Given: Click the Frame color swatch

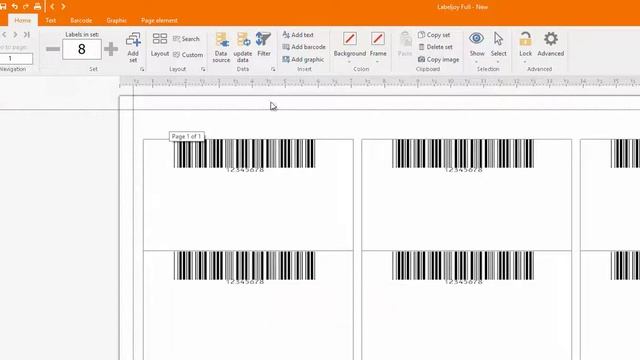Looking at the screenshot, I should 378,38.
